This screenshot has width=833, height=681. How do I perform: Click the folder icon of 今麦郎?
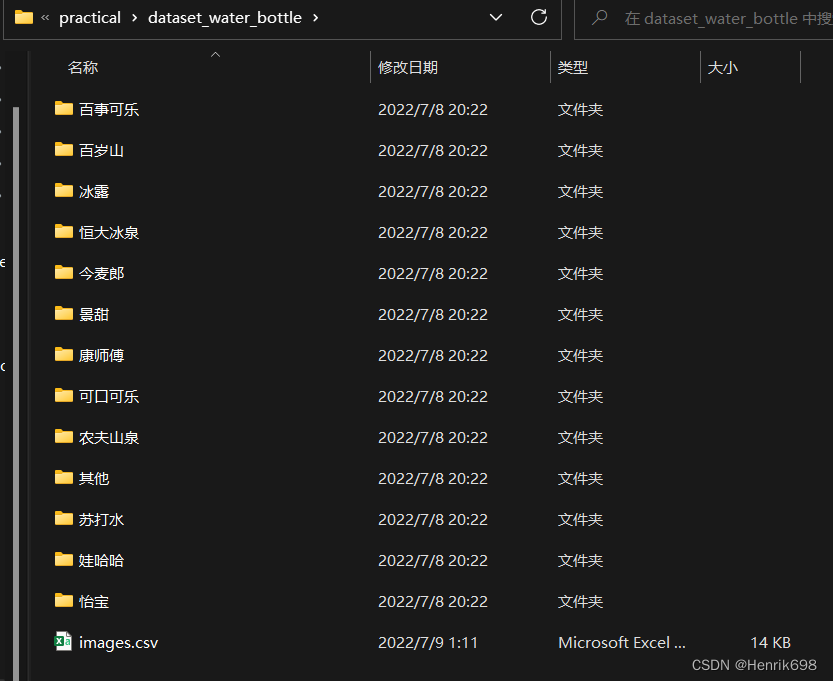tap(64, 273)
